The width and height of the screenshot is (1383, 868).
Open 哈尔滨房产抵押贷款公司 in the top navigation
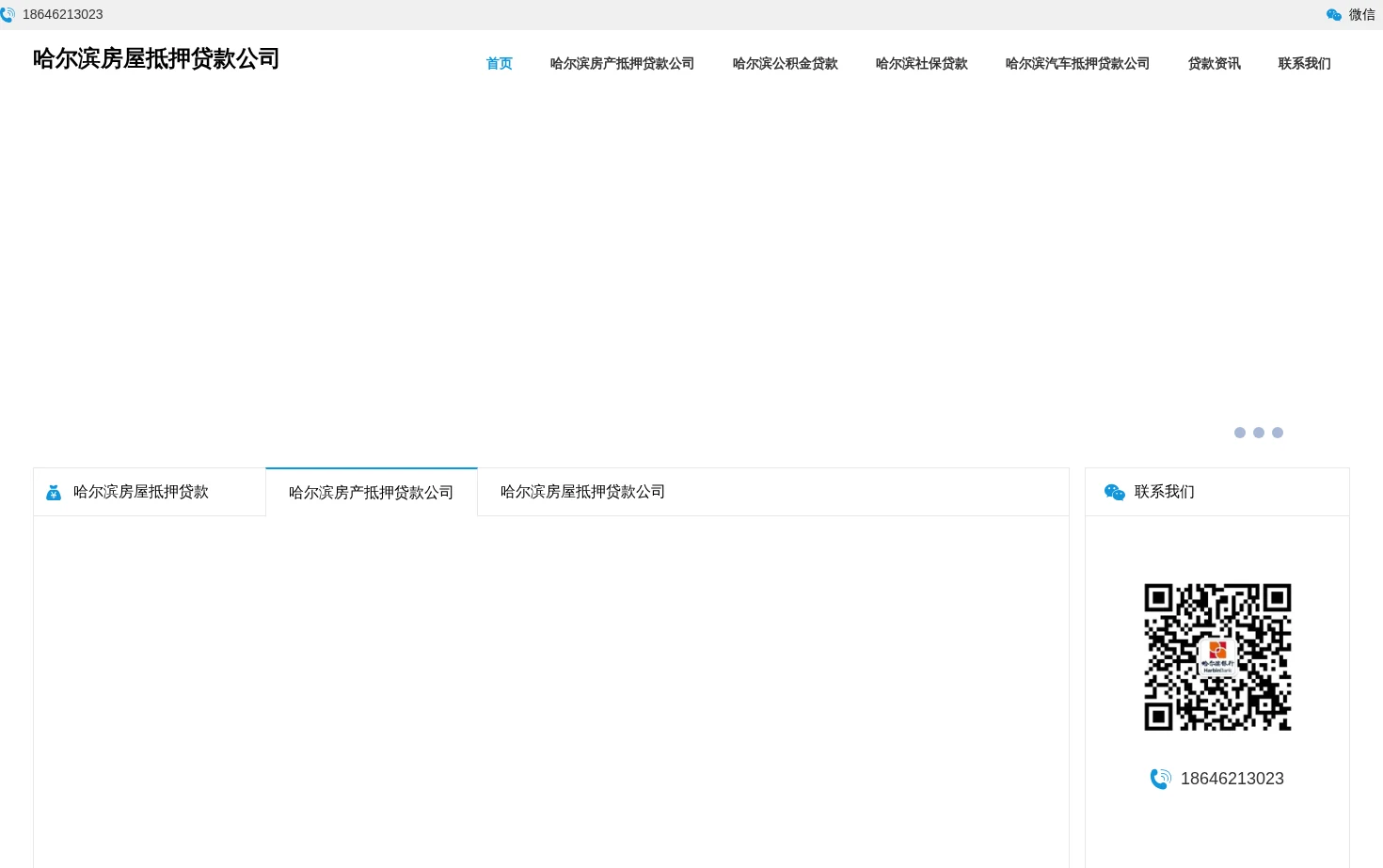coord(622,64)
